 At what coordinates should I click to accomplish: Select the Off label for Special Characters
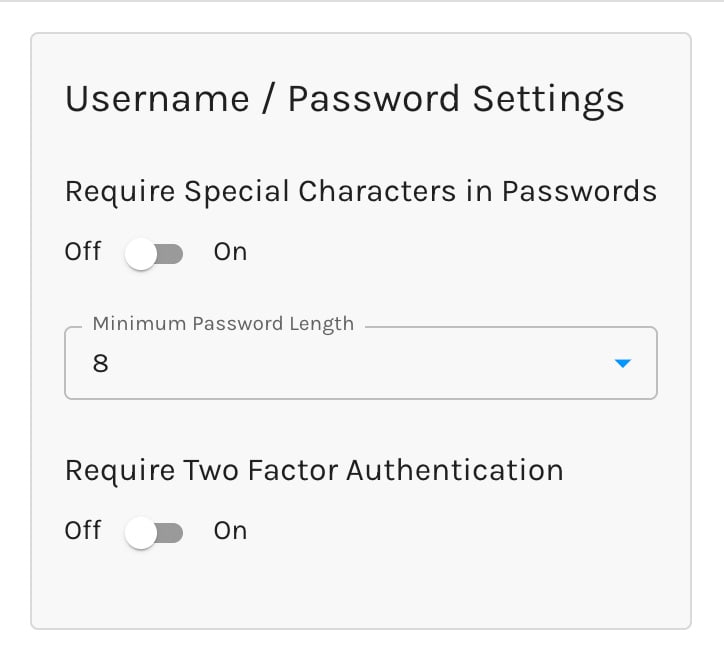coord(83,252)
